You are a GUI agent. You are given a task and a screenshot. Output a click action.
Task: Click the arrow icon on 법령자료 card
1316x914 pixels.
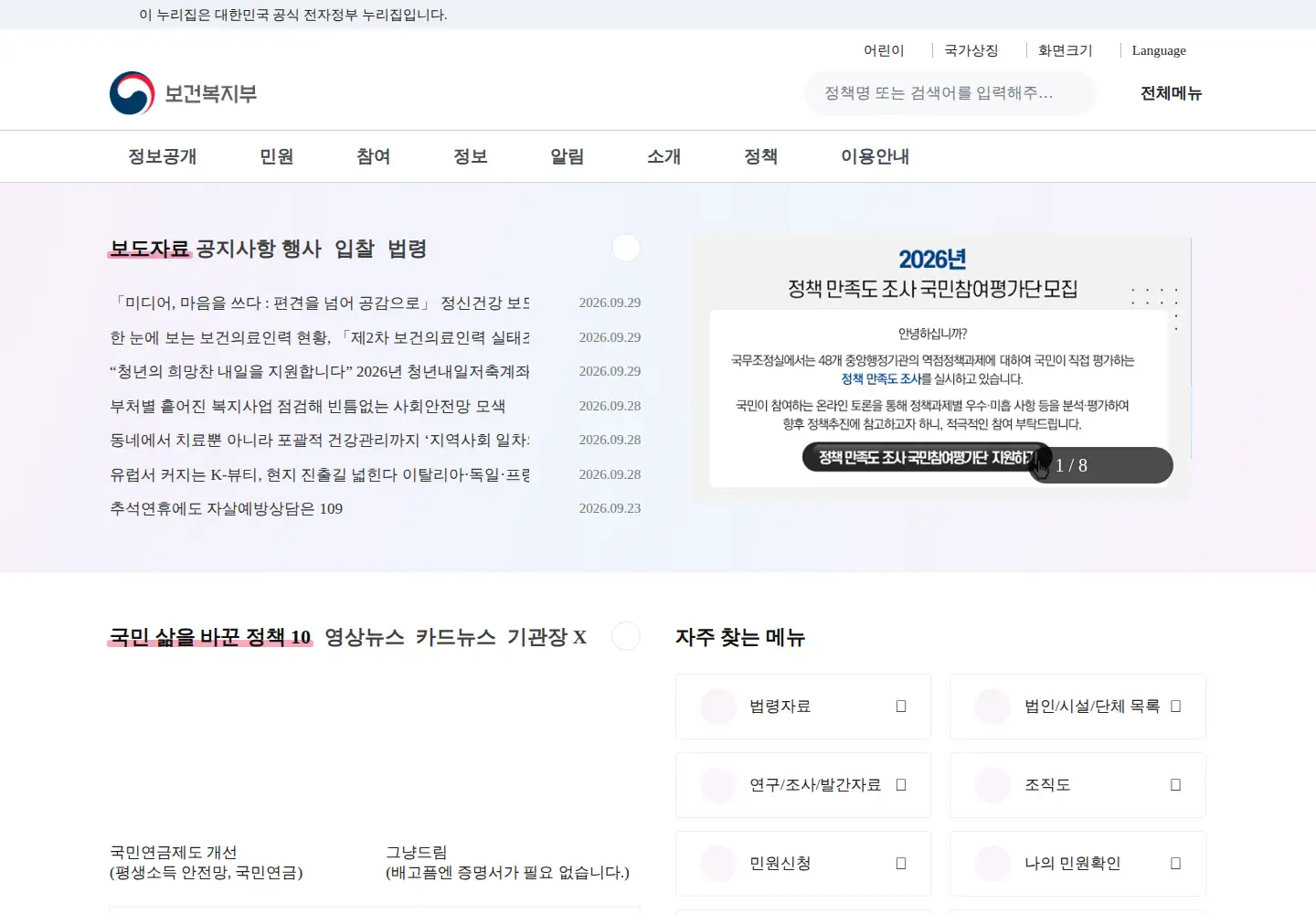coord(901,707)
